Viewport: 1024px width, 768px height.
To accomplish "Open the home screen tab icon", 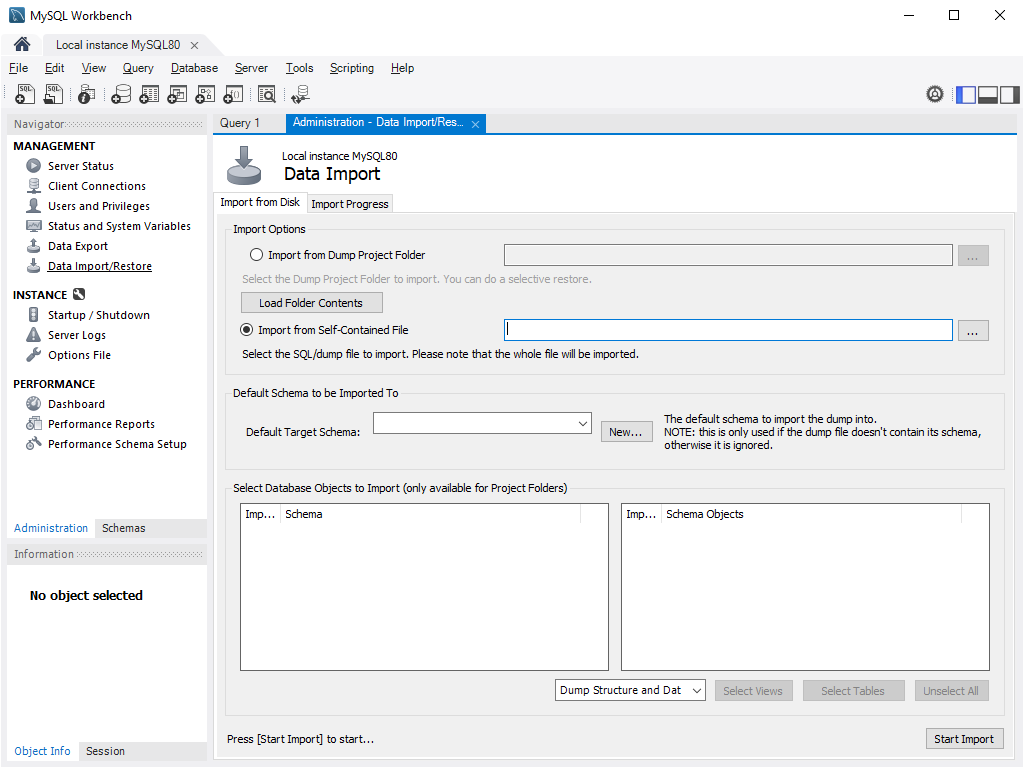I will [22, 44].
